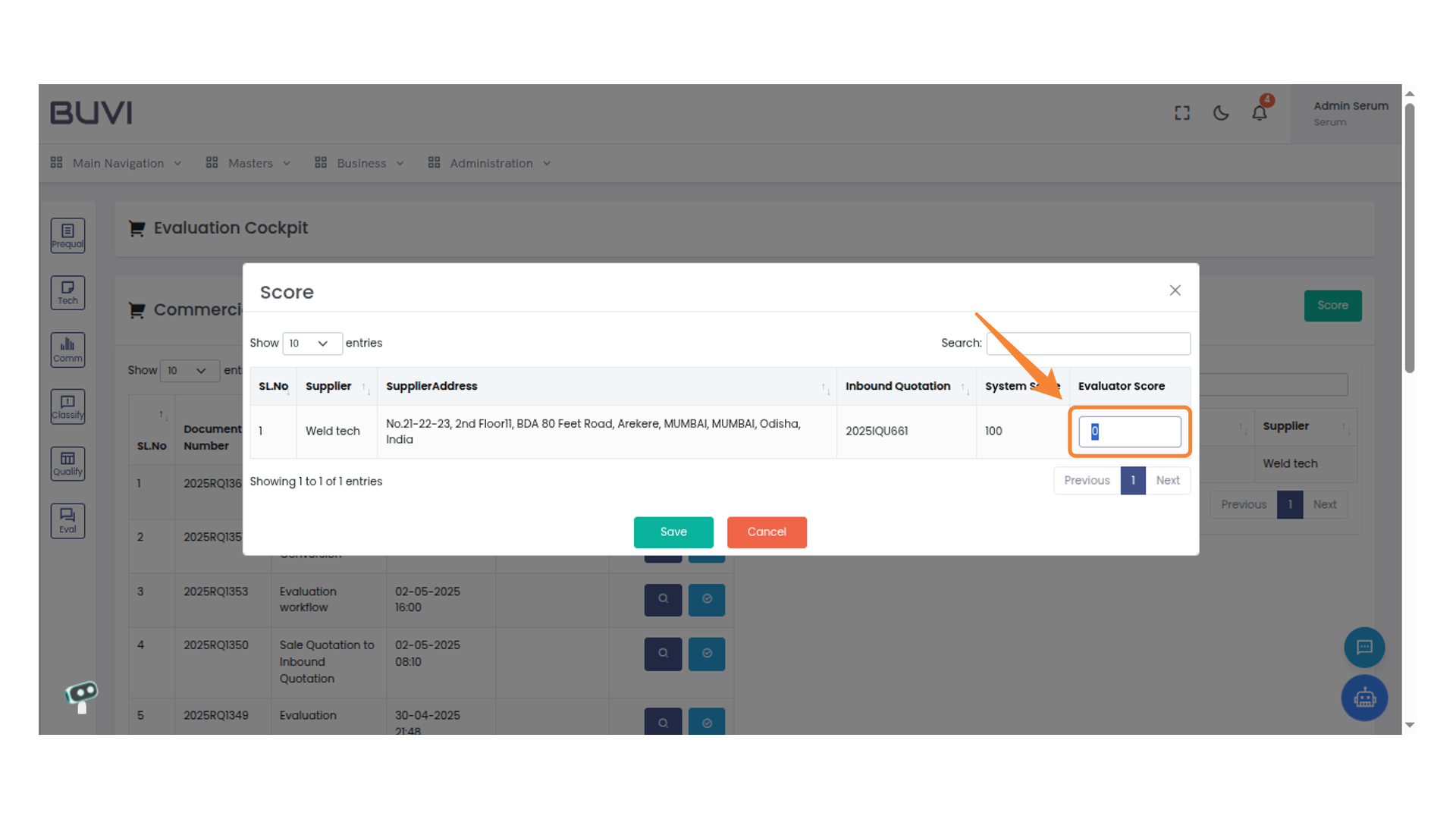Expand the Business menu

coord(362,163)
